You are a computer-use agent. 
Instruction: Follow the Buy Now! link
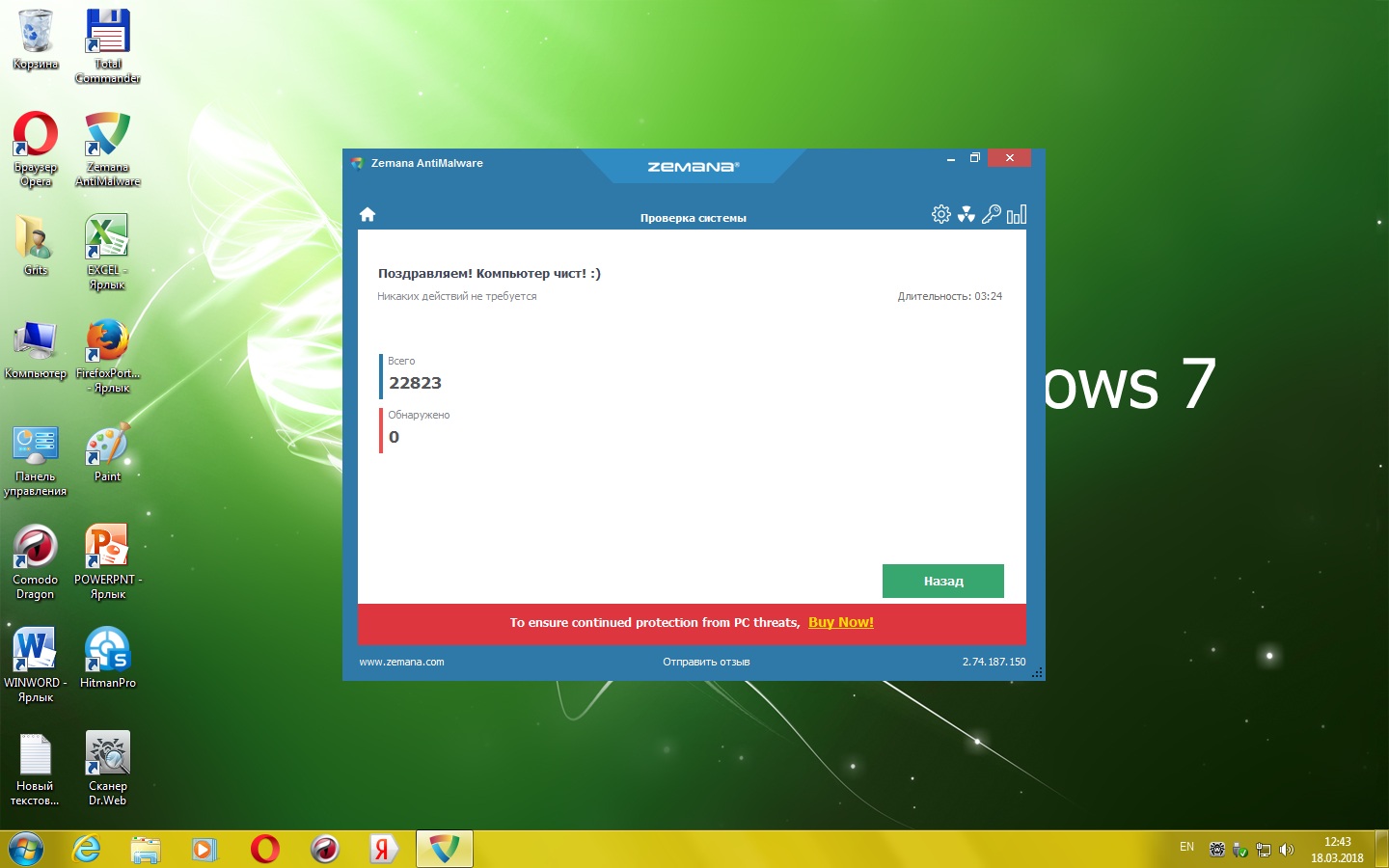(841, 622)
